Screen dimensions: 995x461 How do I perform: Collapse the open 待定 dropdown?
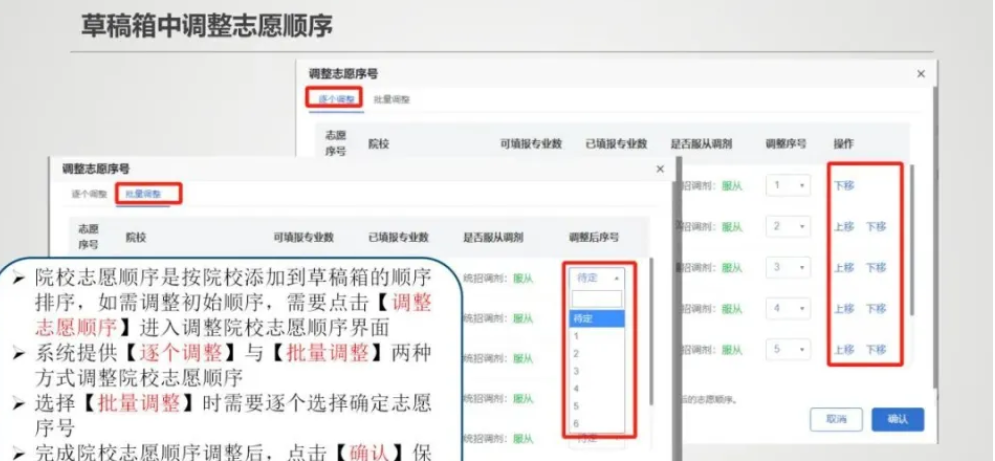(x=599, y=278)
